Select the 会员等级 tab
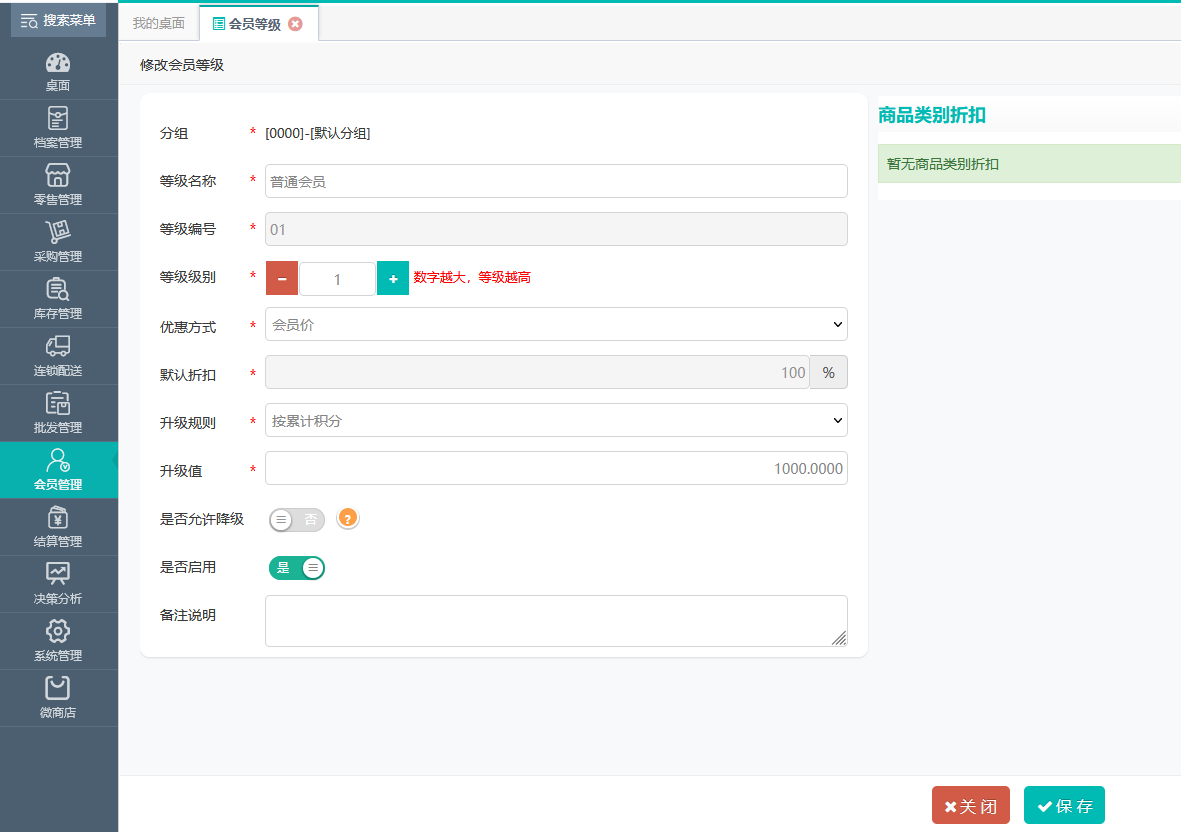The image size is (1181, 832). 255,24
